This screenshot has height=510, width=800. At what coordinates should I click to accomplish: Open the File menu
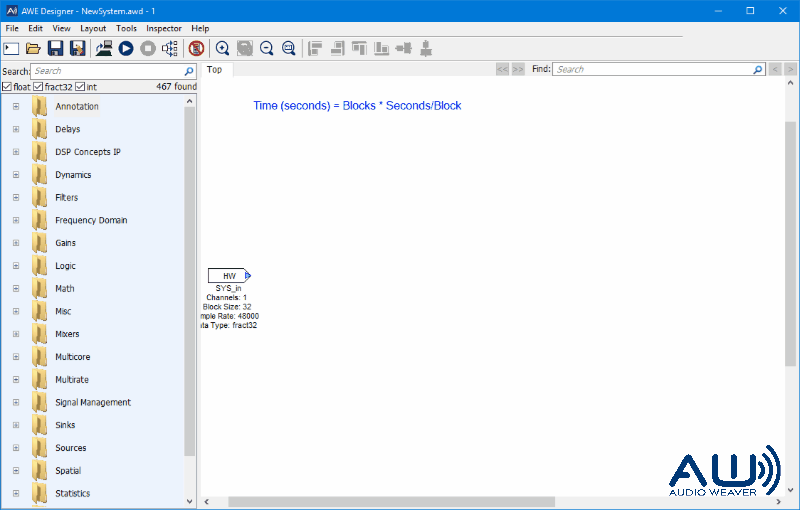(x=12, y=29)
